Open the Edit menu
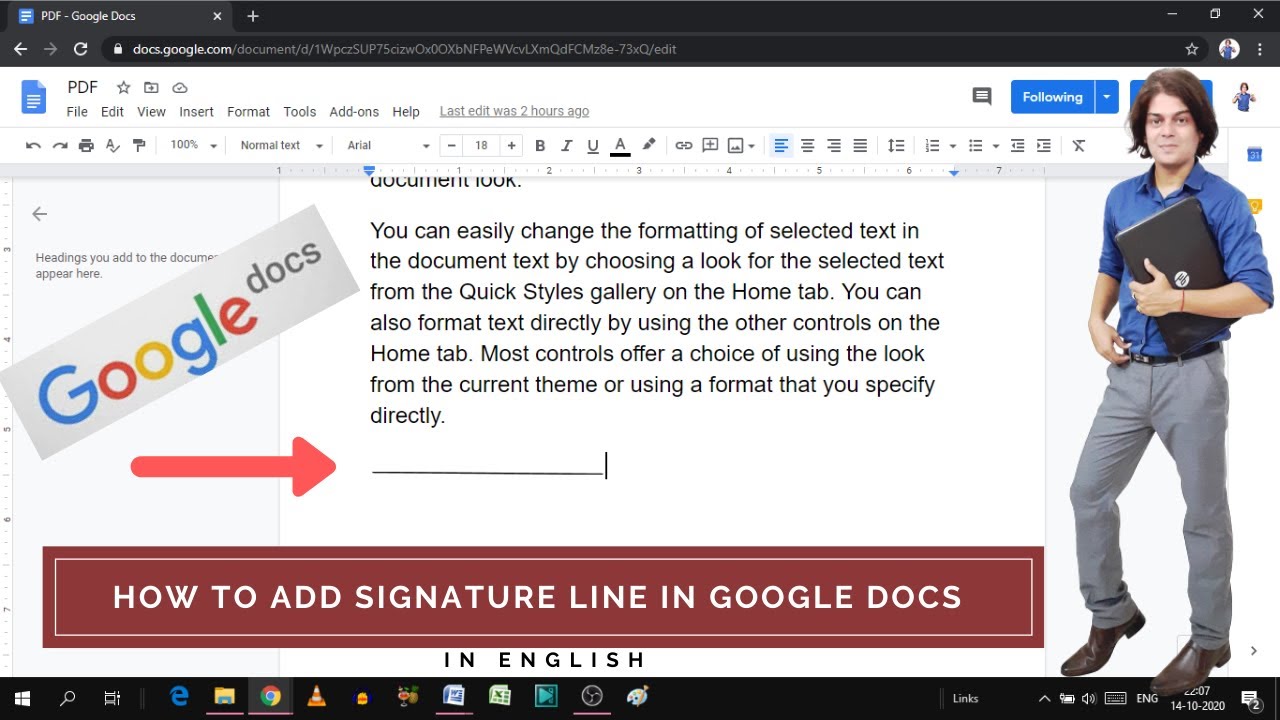The width and height of the screenshot is (1280, 720). [112, 112]
